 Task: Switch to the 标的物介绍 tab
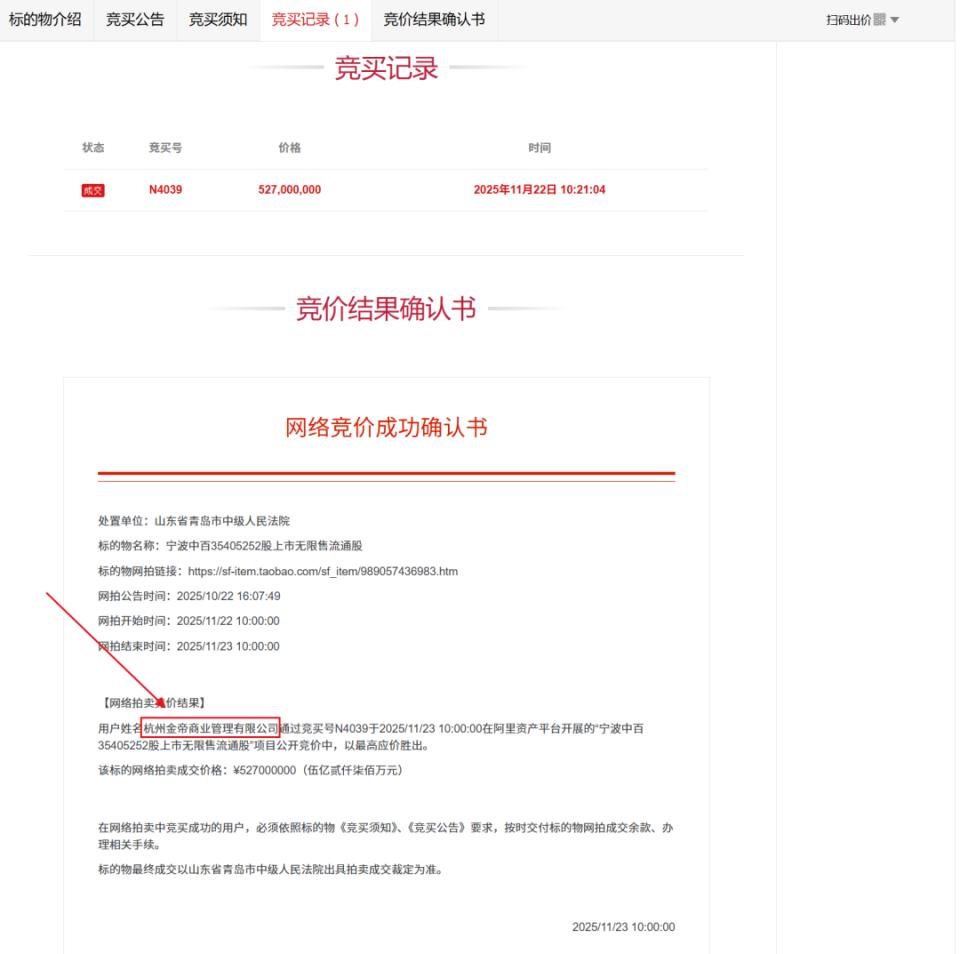[45, 20]
